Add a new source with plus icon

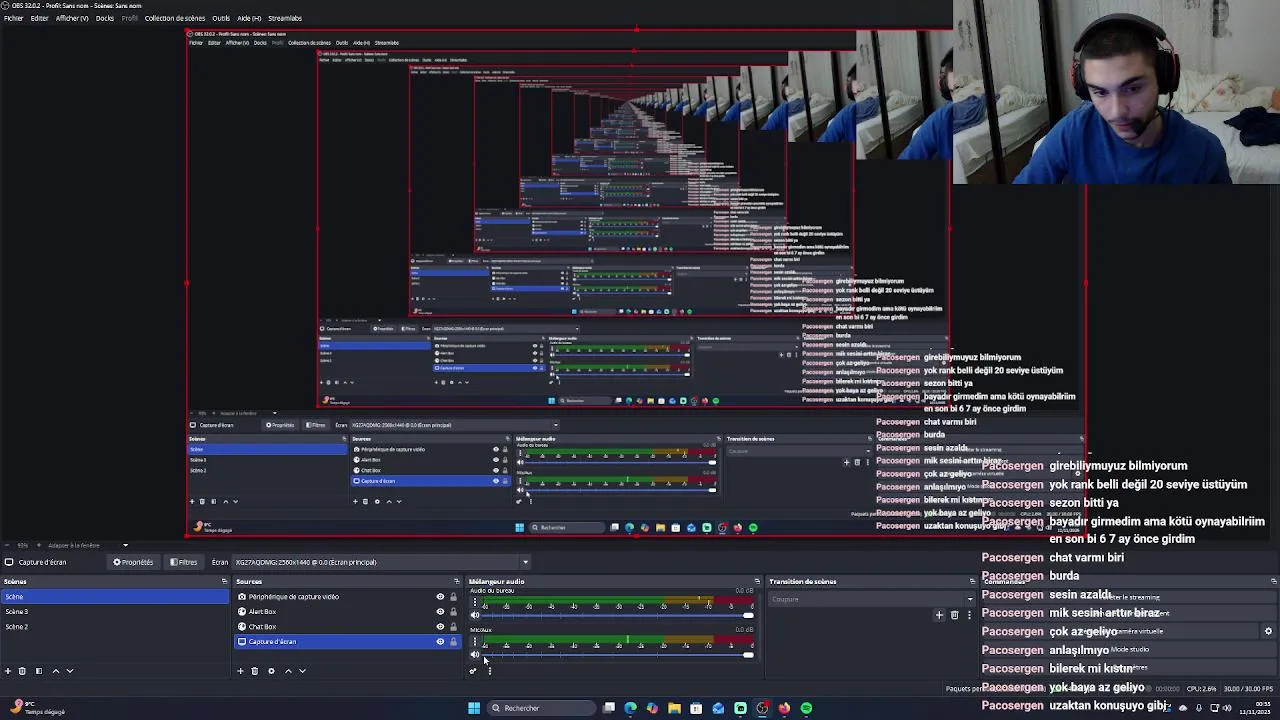pyautogui.click(x=240, y=671)
